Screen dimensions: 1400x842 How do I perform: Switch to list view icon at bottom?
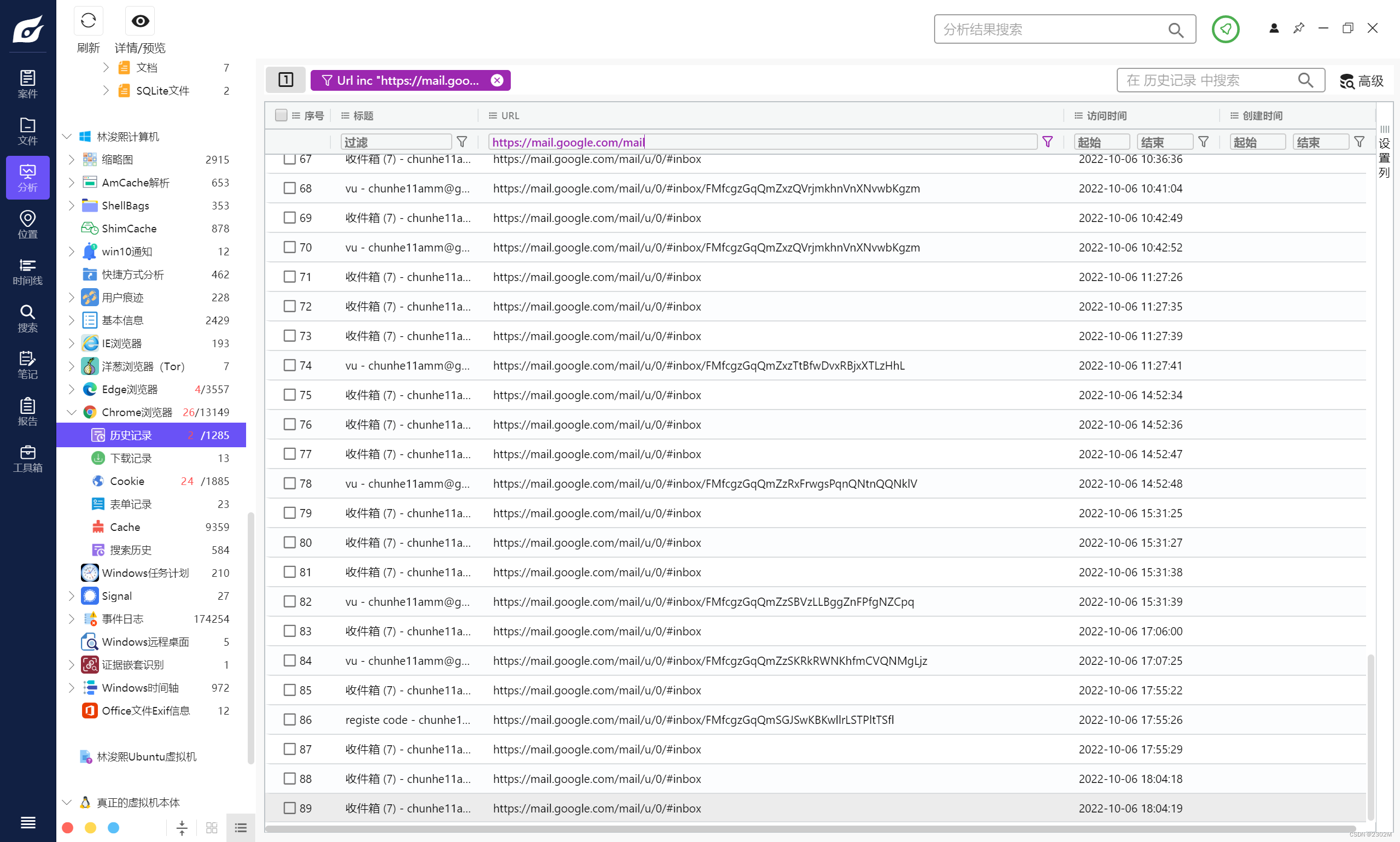[x=241, y=828]
